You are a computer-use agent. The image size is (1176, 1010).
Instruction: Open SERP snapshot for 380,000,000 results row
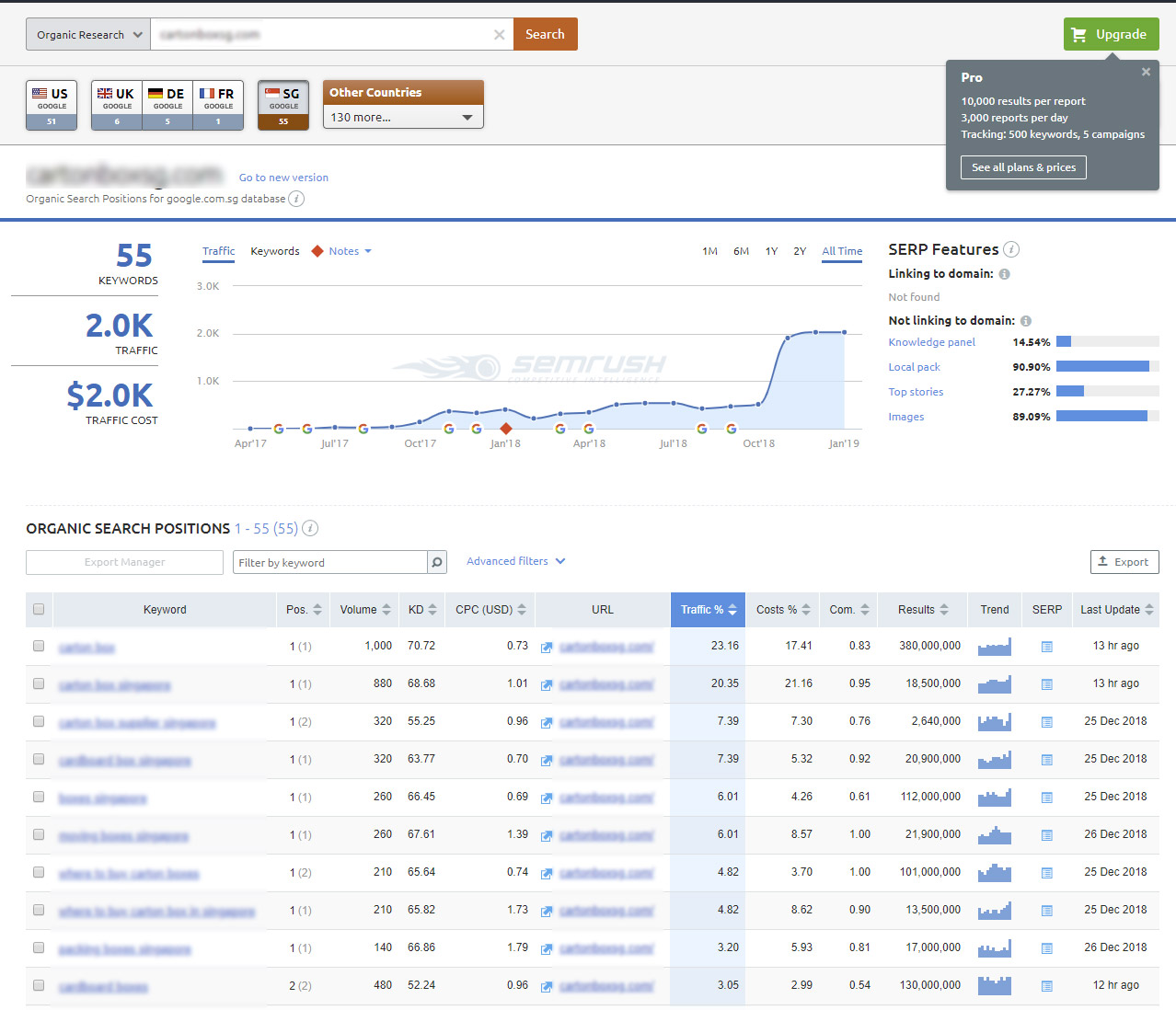(x=1046, y=647)
